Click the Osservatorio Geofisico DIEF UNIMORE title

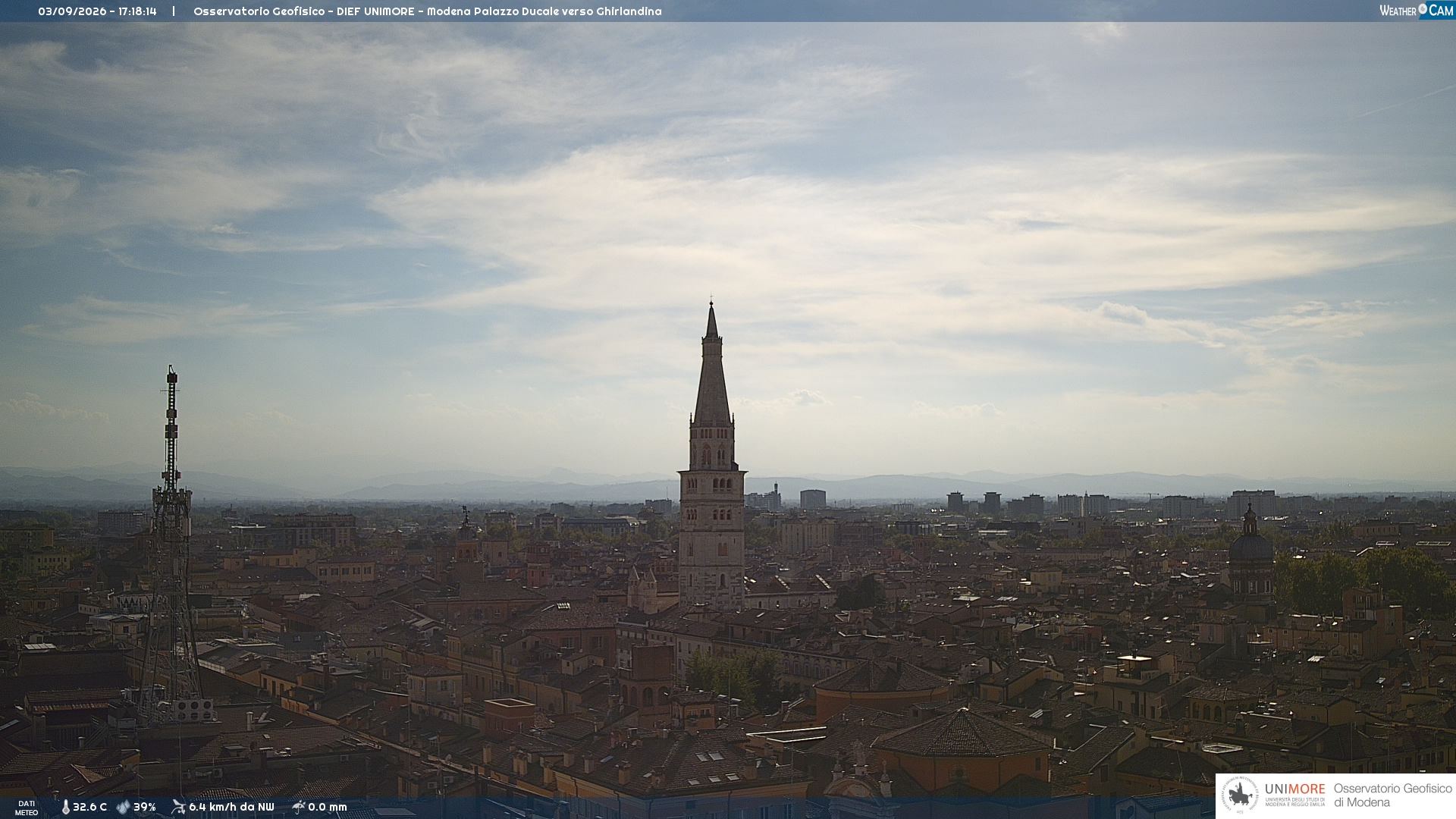(428, 11)
